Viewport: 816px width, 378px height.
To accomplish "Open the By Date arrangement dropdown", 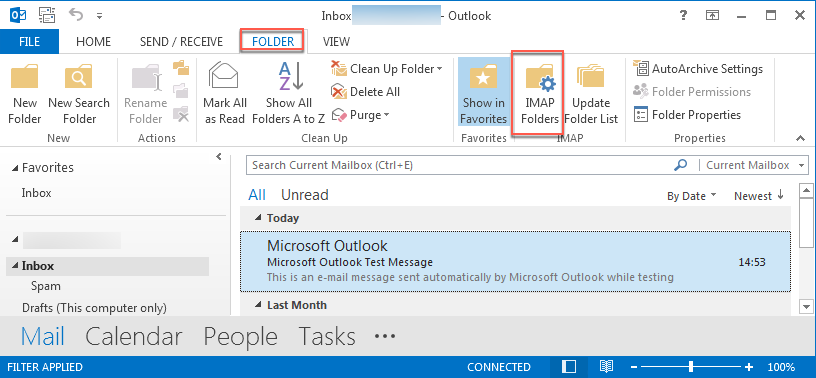I will [x=692, y=196].
